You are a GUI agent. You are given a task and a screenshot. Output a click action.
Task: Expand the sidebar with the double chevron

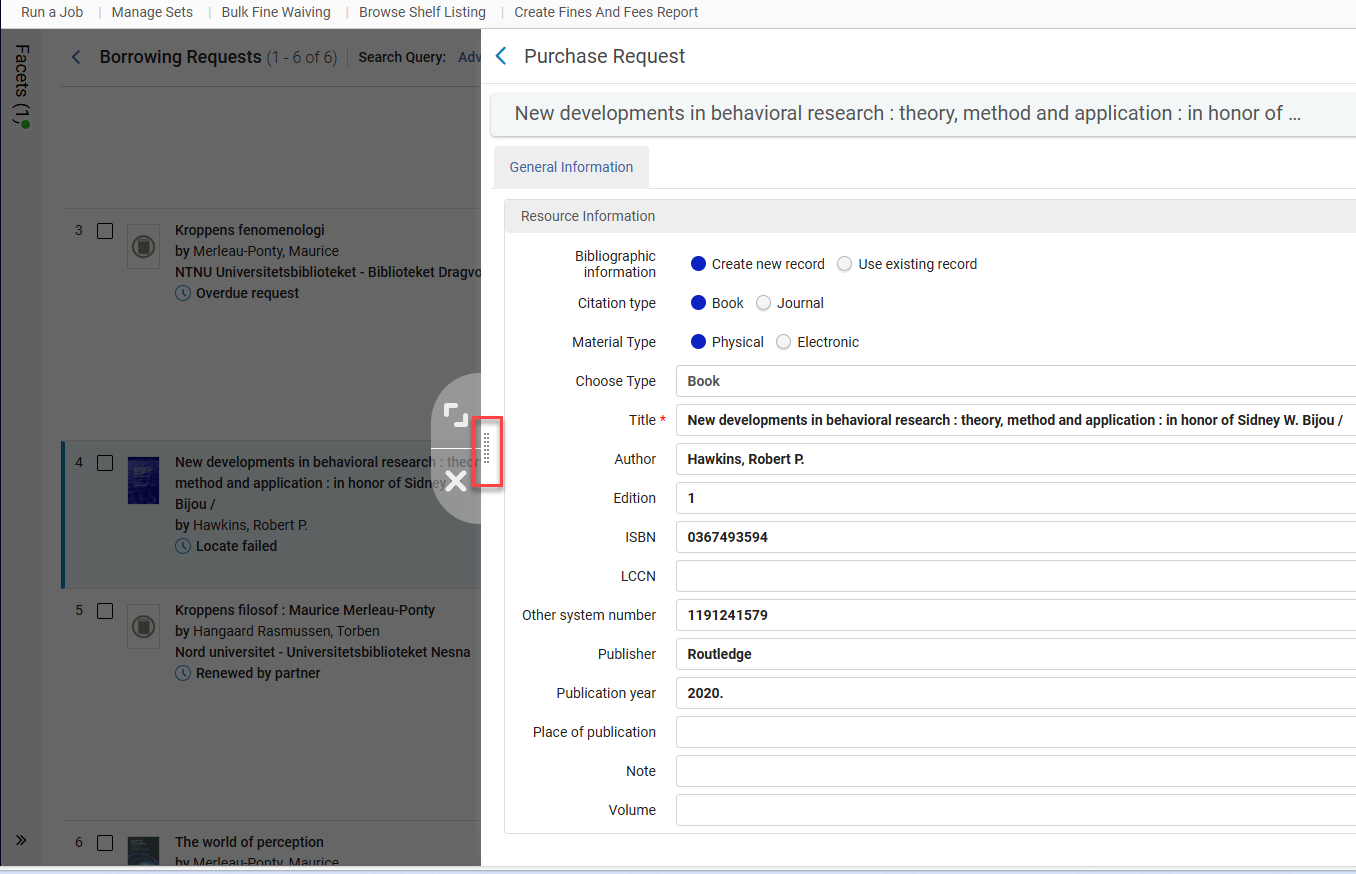(x=21, y=840)
